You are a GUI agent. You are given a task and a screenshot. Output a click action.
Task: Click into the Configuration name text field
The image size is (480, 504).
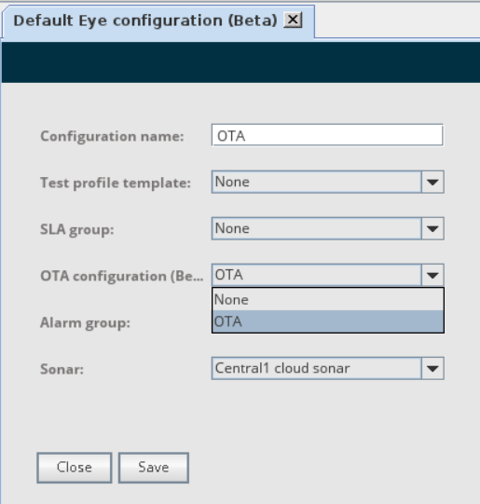click(327, 135)
